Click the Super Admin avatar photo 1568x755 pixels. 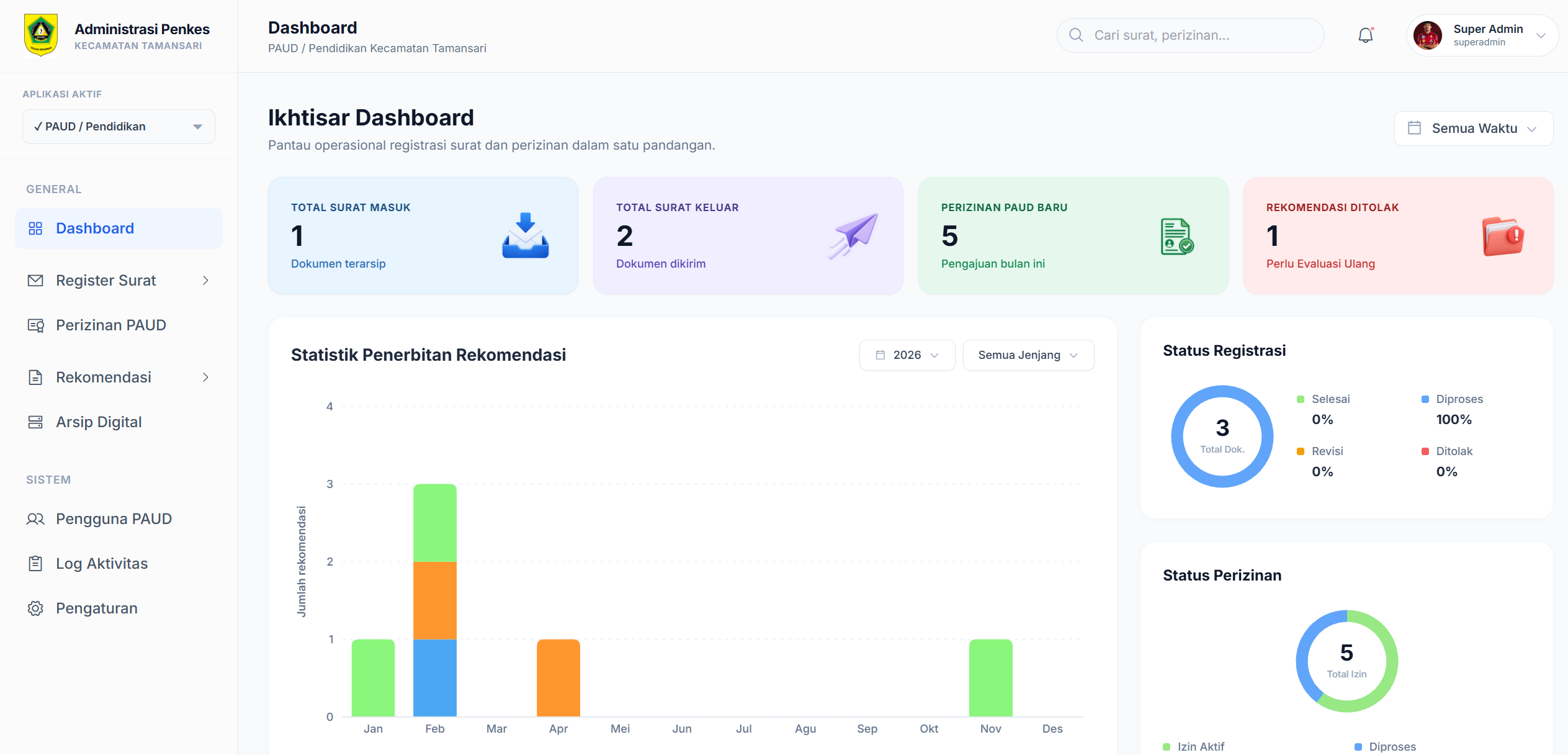pos(1427,35)
